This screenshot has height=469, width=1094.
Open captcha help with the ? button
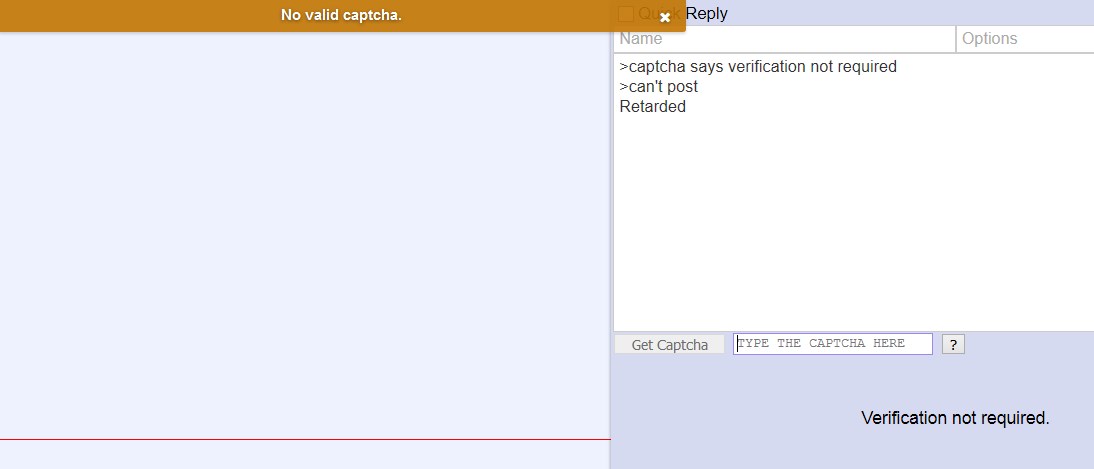coord(953,345)
